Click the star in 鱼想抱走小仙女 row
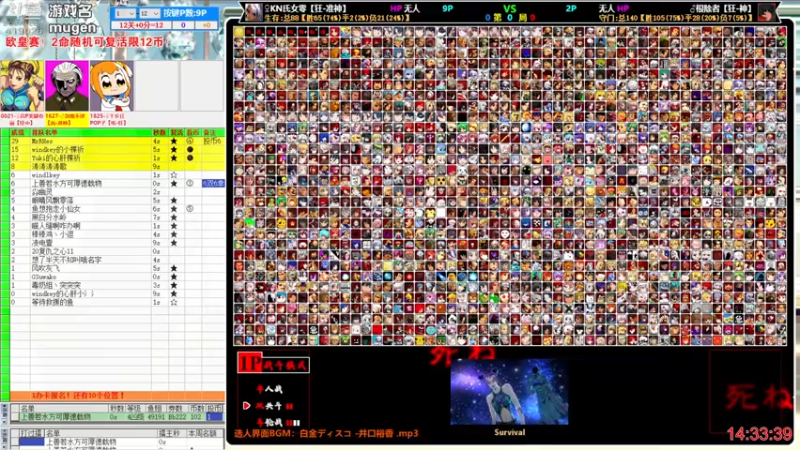Viewport: 800px width, 450px height. coord(174,209)
